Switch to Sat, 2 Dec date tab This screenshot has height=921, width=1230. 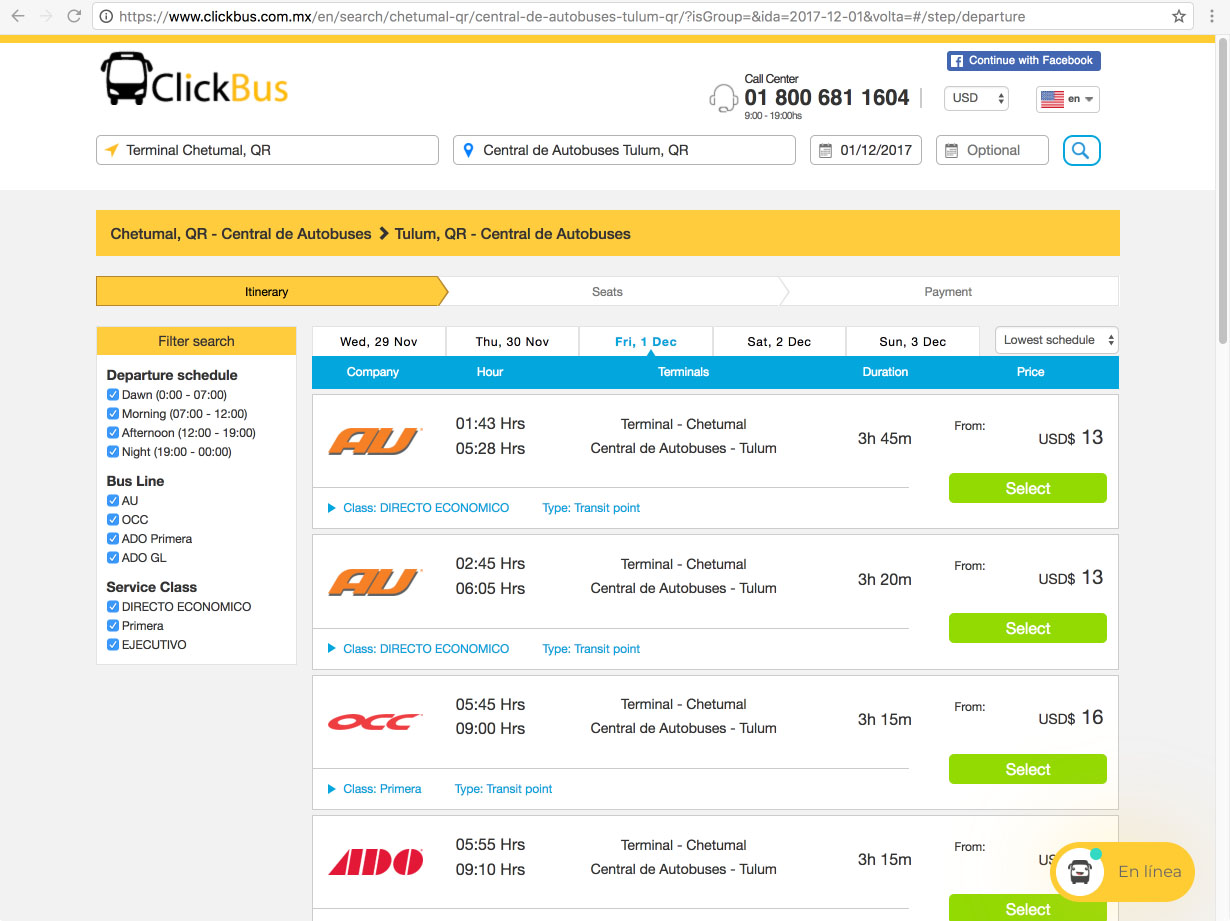pyautogui.click(x=779, y=342)
